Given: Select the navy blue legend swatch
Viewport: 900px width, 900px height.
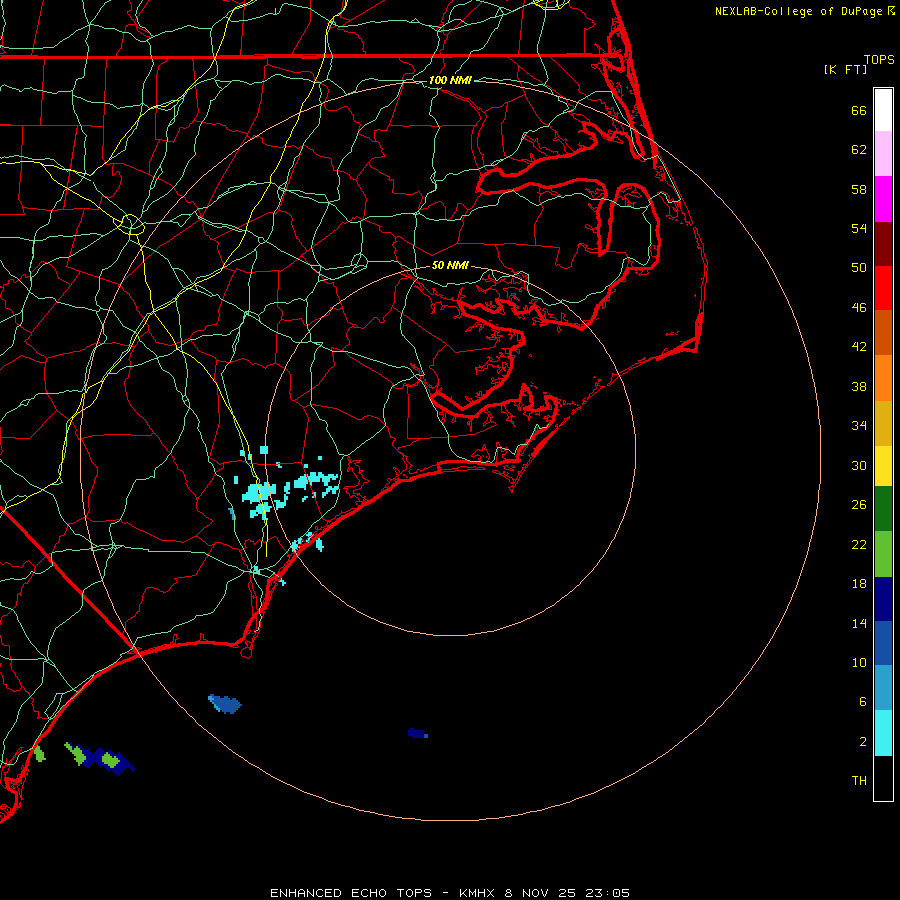Looking at the screenshot, I should (883, 599).
